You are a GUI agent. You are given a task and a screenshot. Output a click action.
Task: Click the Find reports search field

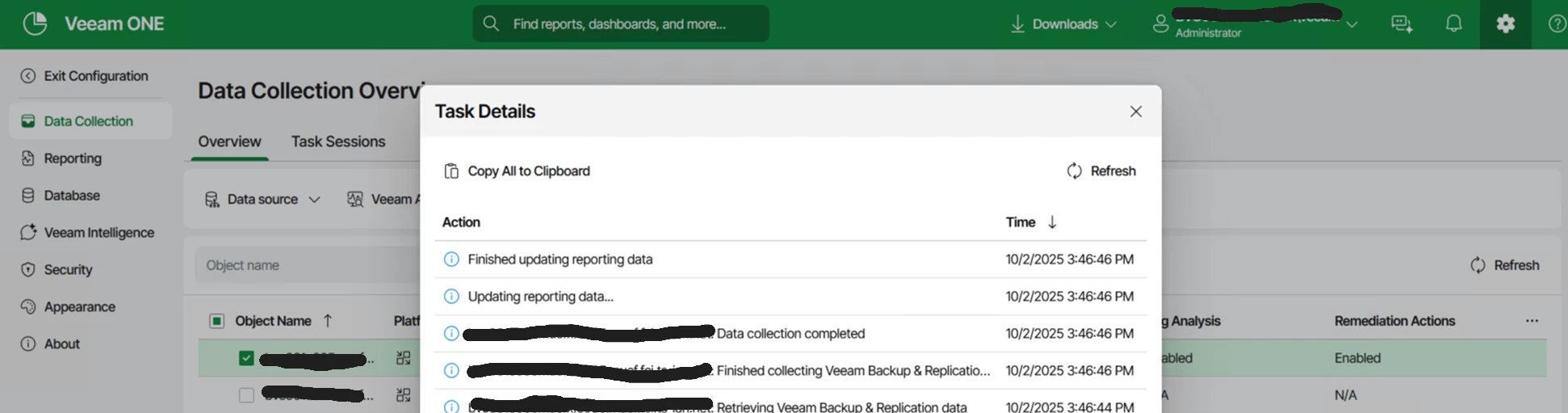point(620,24)
